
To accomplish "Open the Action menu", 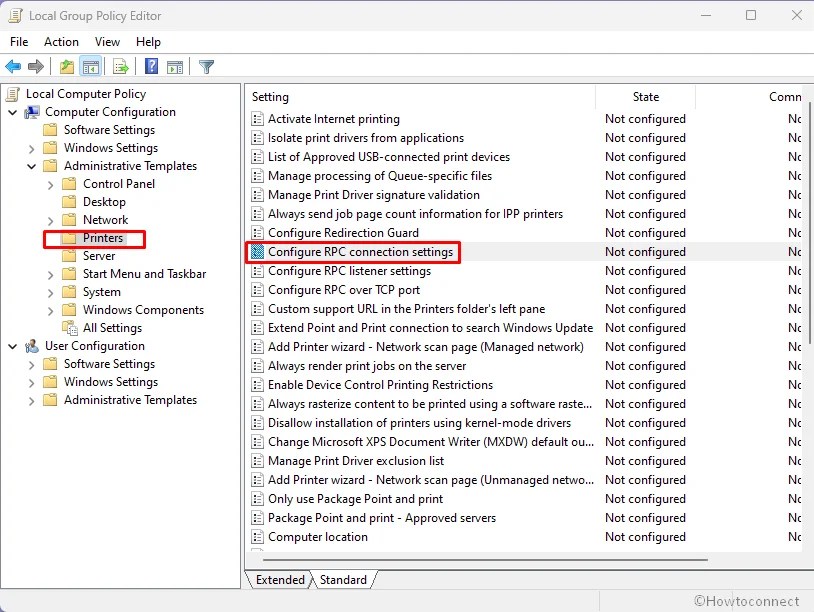I will tap(61, 42).
